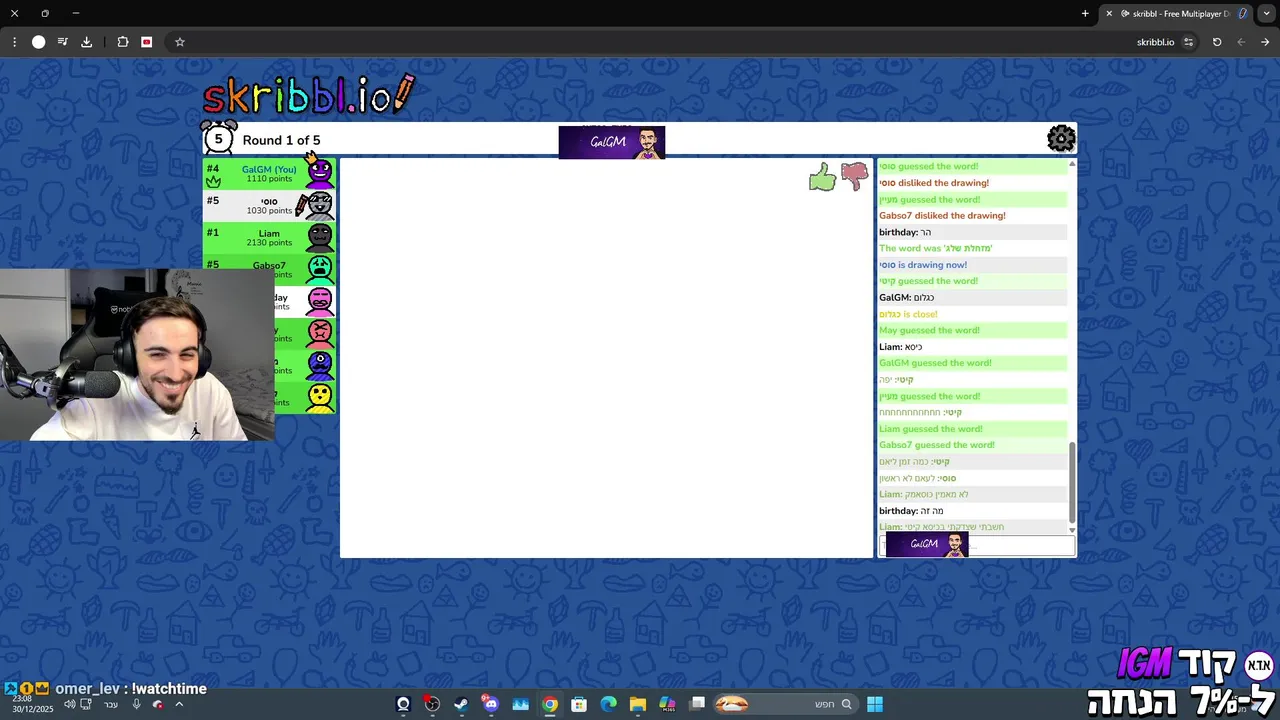Click the yellow avatar in player list
The width and height of the screenshot is (1280, 720).
[x=319, y=397]
